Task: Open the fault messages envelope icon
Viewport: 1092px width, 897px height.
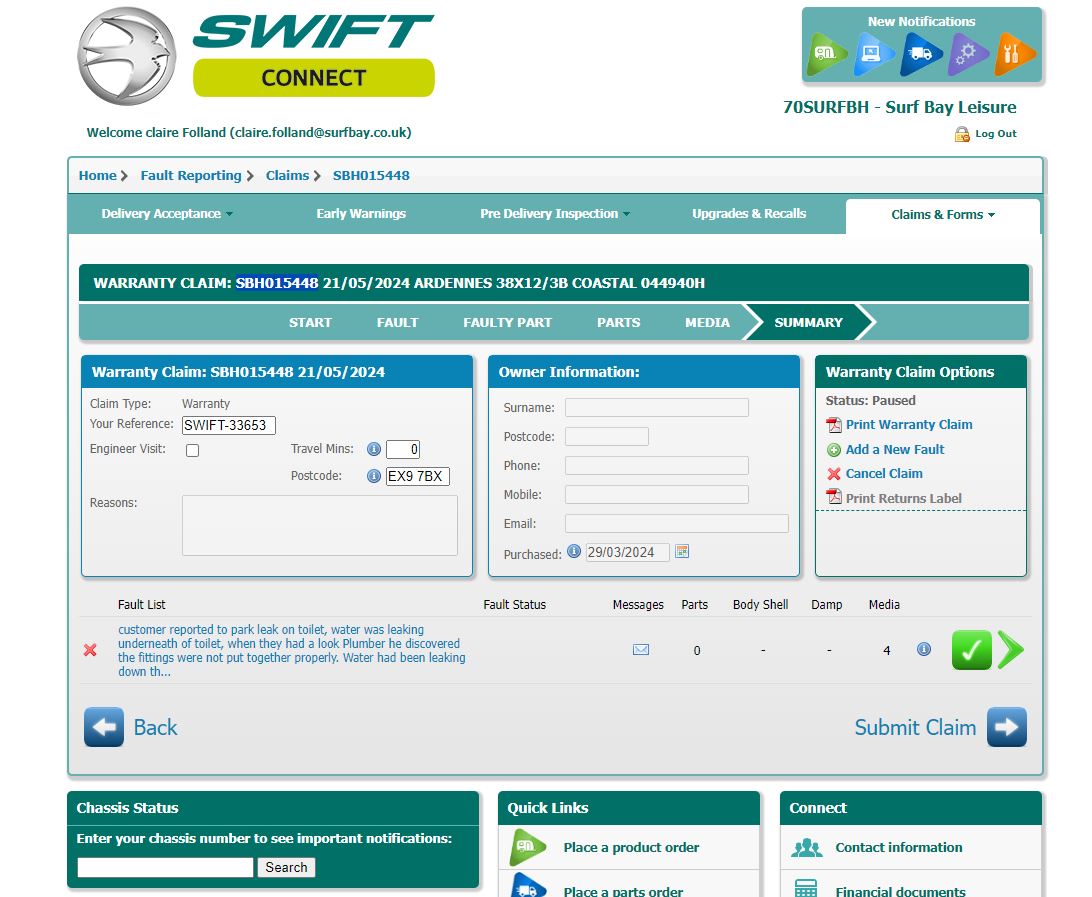Action: click(641, 650)
